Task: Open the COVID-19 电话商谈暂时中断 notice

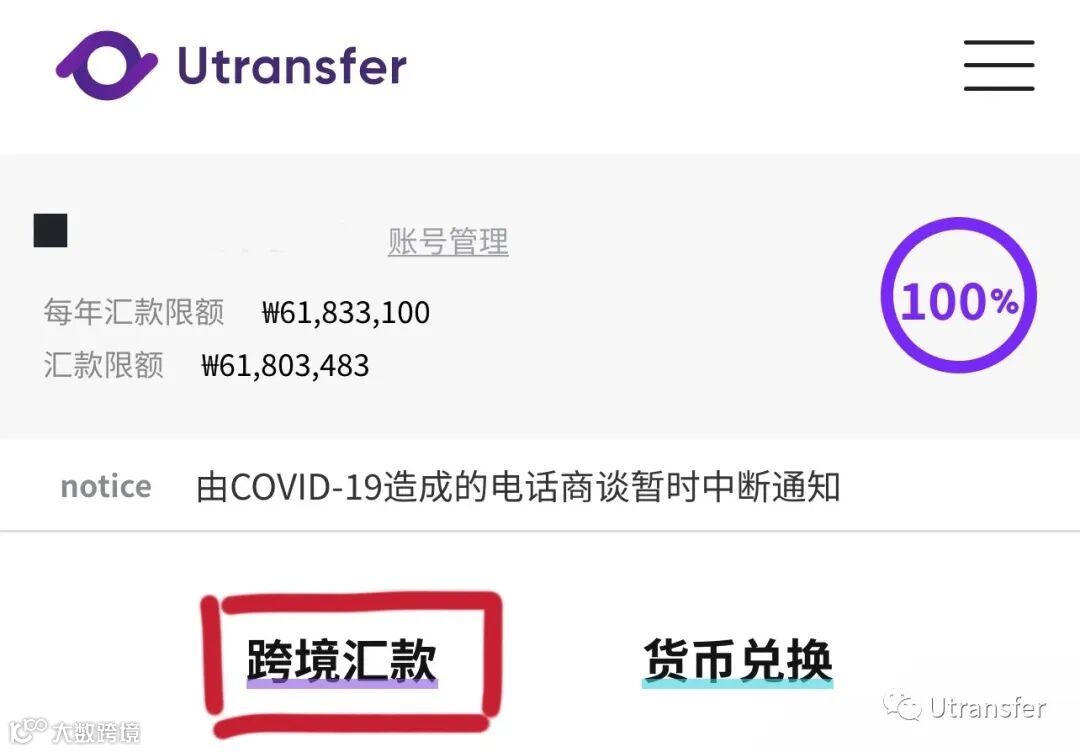Action: tap(518, 487)
